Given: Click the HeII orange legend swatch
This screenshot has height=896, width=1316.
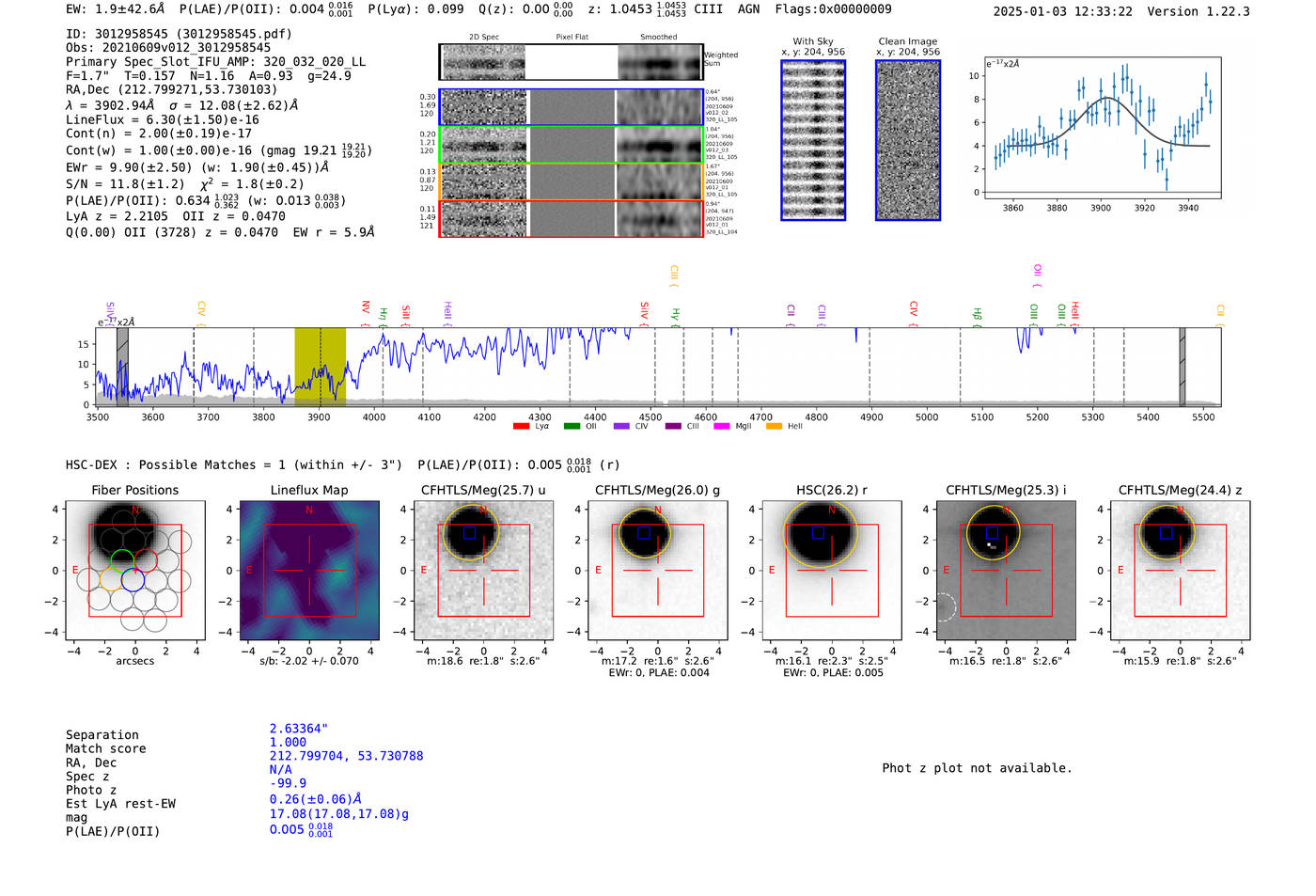Looking at the screenshot, I should (x=775, y=427).
